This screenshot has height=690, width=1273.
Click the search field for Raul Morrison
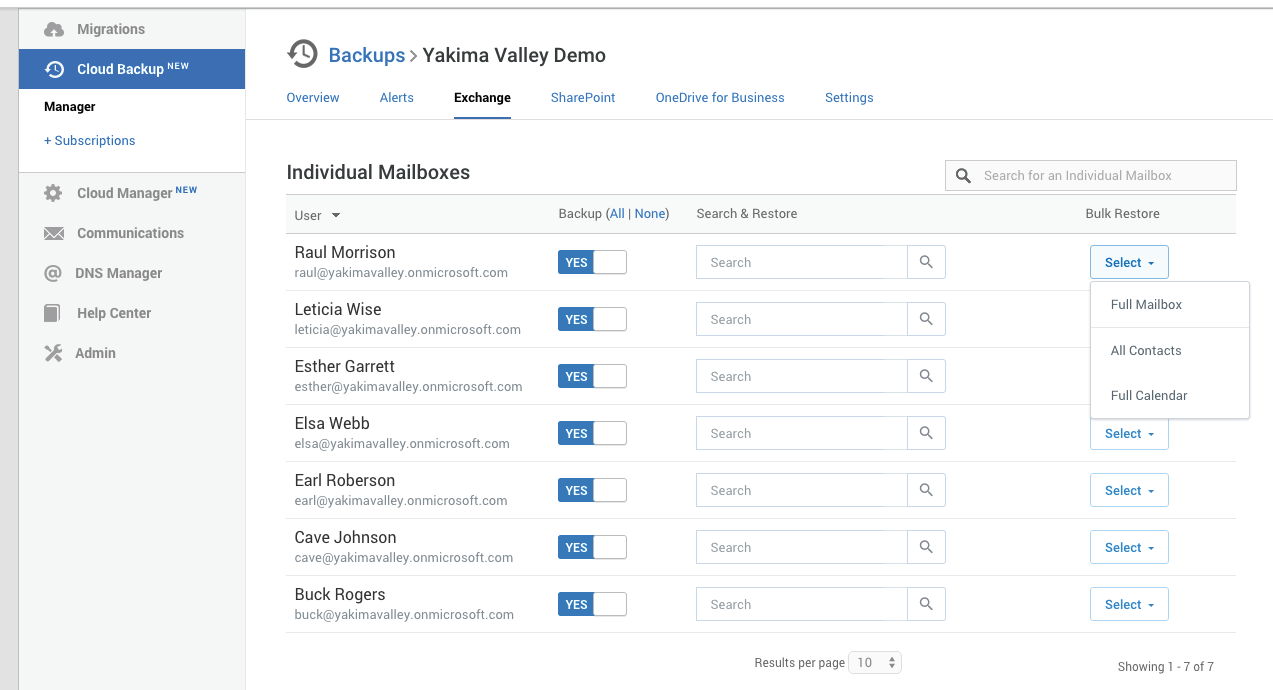(x=802, y=262)
